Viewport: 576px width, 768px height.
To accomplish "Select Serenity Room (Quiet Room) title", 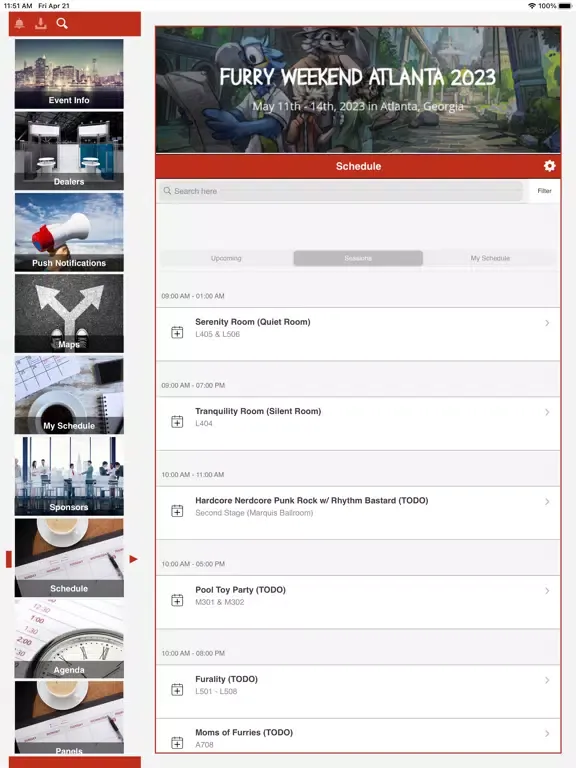I will pyautogui.click(x=253, y=322).
